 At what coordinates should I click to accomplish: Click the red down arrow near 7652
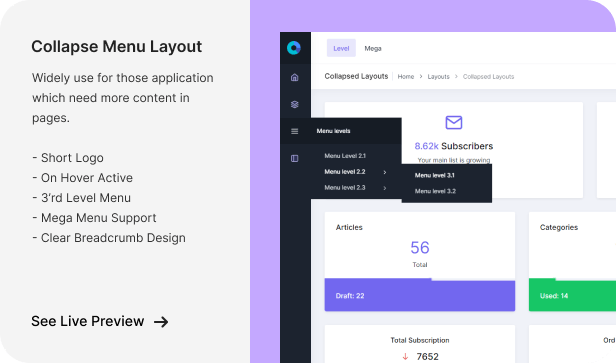point(405,356)
